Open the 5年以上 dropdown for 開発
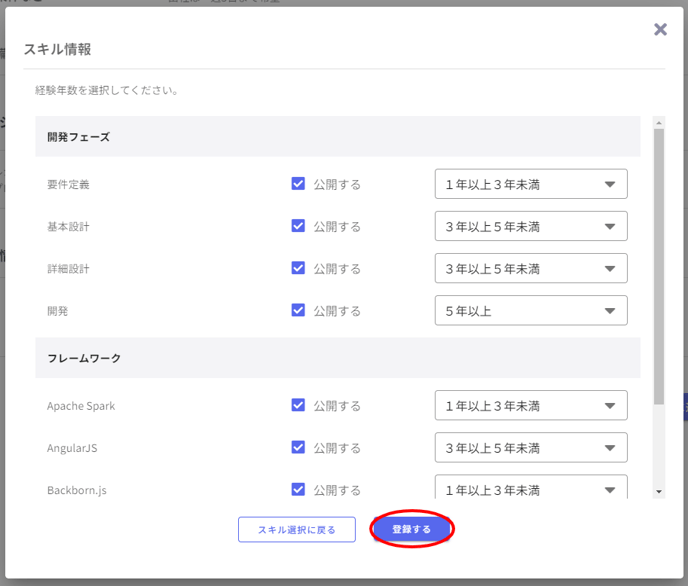 [x=530, y=310]
